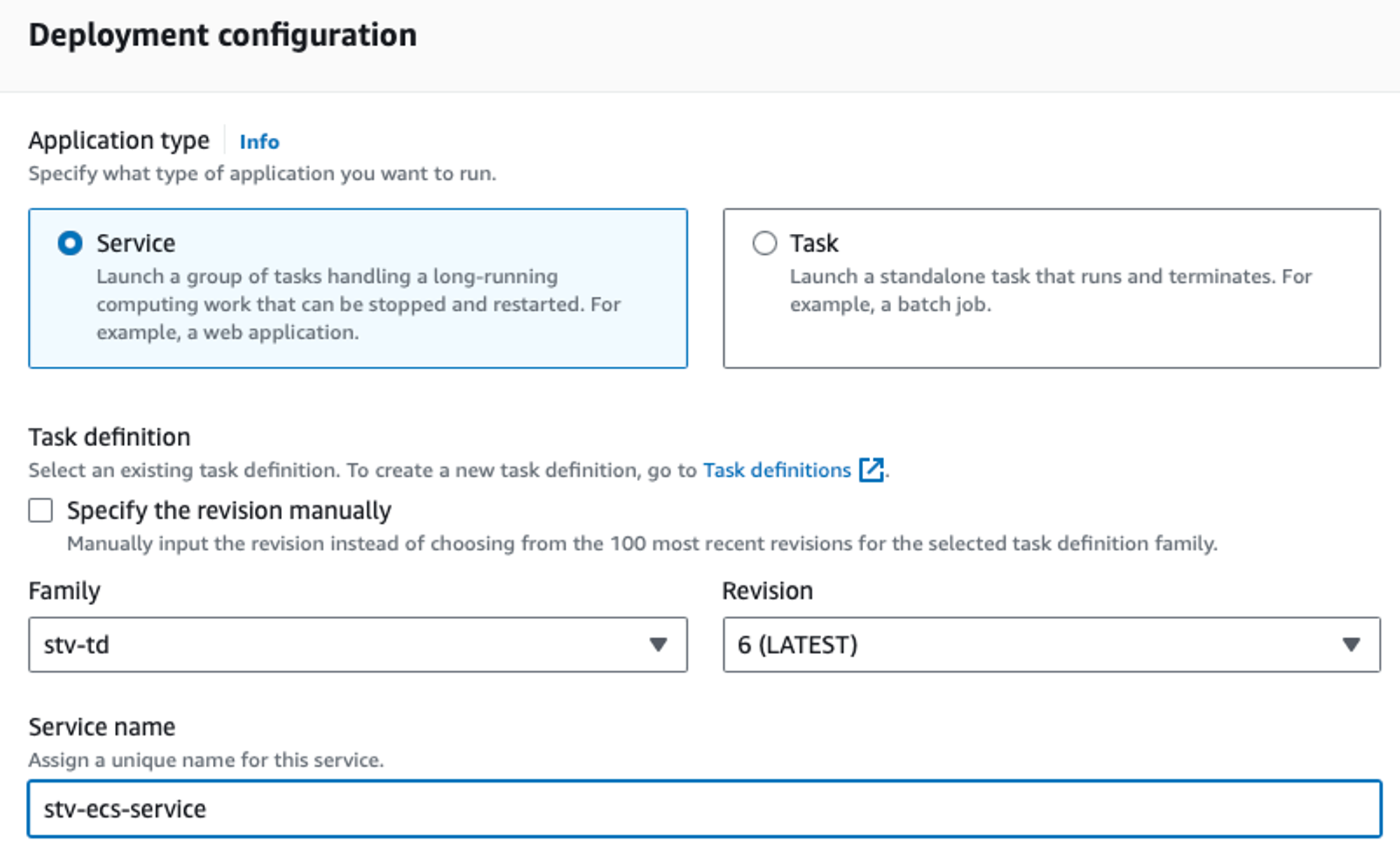Open the Application type Info link
Viewport: 1400px width, 864px height.
(x=259, y=141)
